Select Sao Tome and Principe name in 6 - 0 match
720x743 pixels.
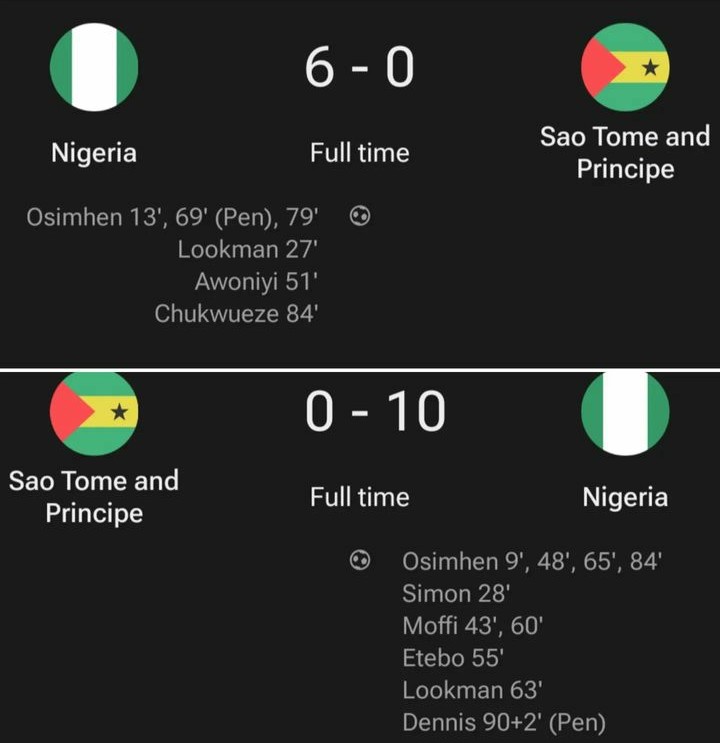[x=625, y=152]
